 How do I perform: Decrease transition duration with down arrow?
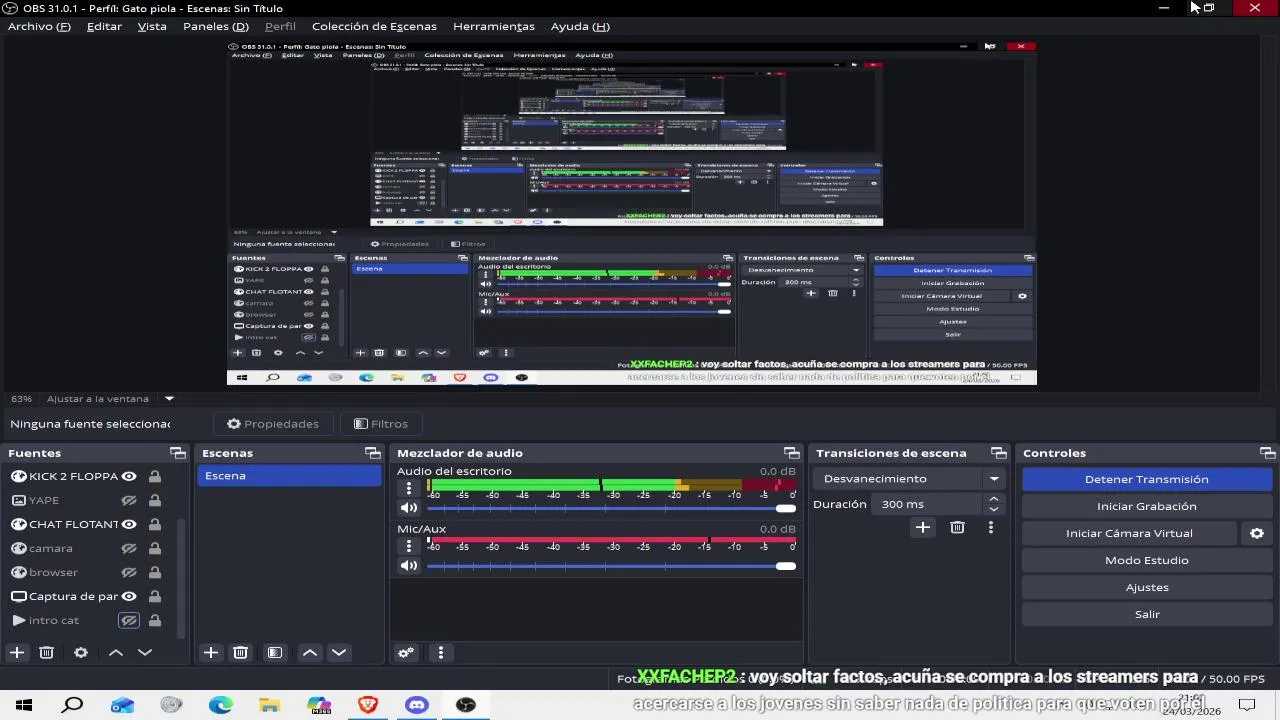point(993,509)
